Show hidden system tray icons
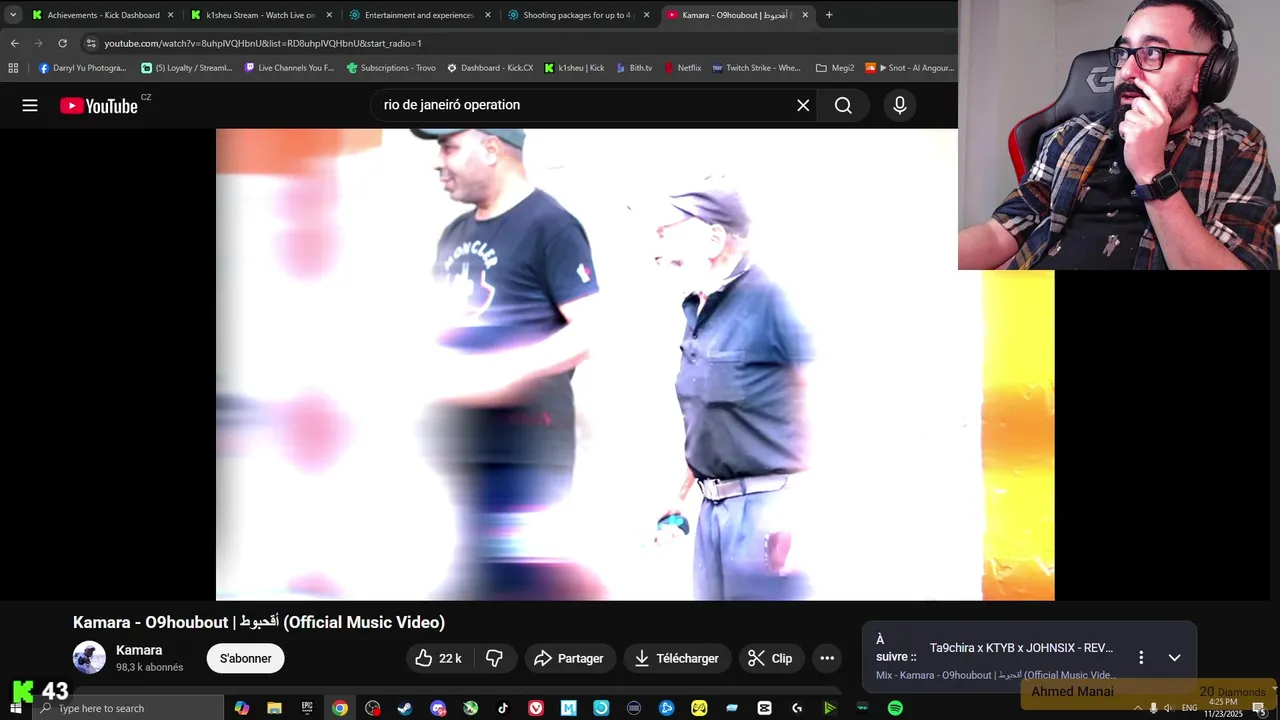 tap(1137, 708)
